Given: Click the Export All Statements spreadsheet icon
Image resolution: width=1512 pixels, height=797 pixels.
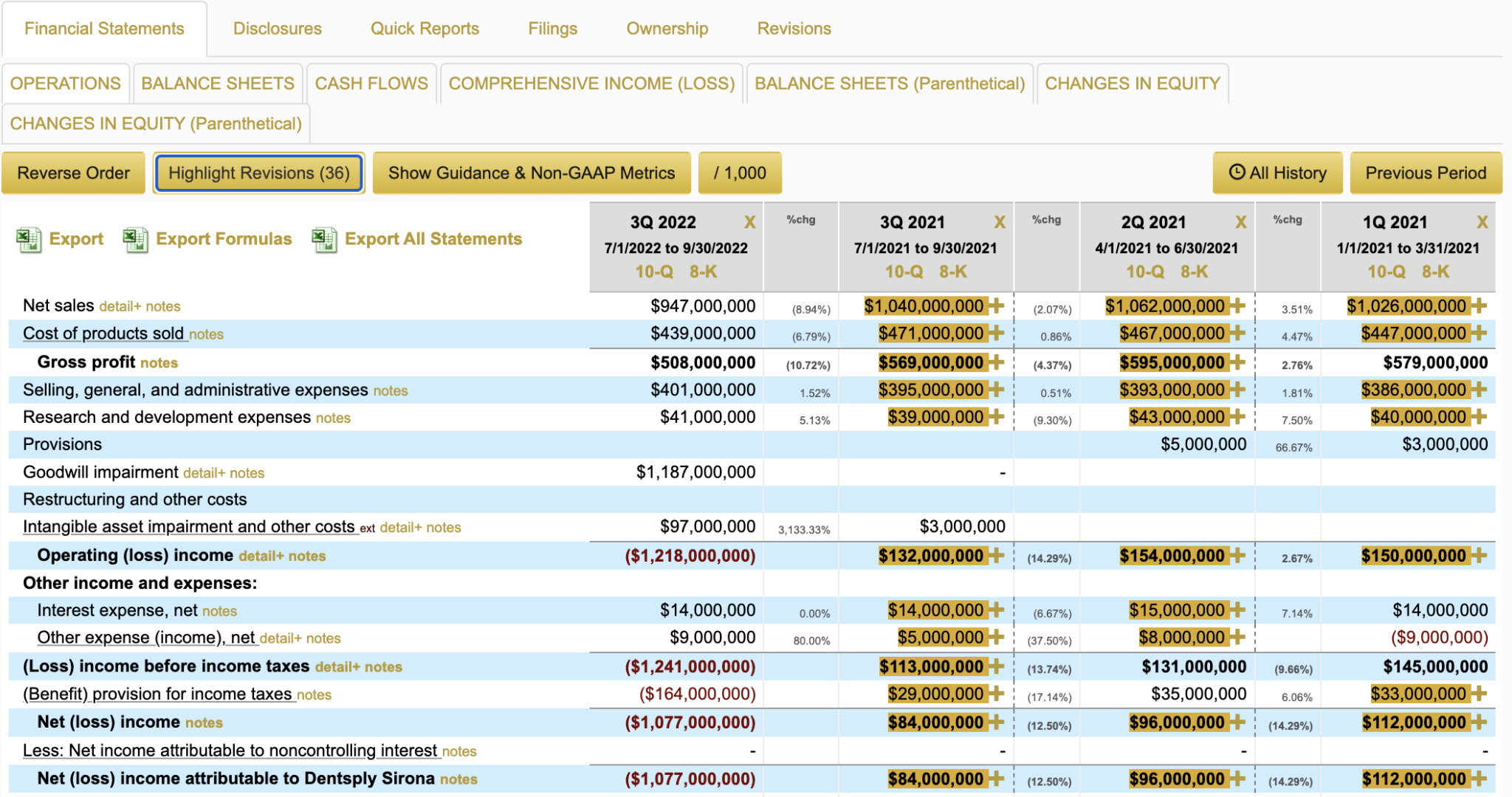Looking at the screenshot, I should coord(324,240).
